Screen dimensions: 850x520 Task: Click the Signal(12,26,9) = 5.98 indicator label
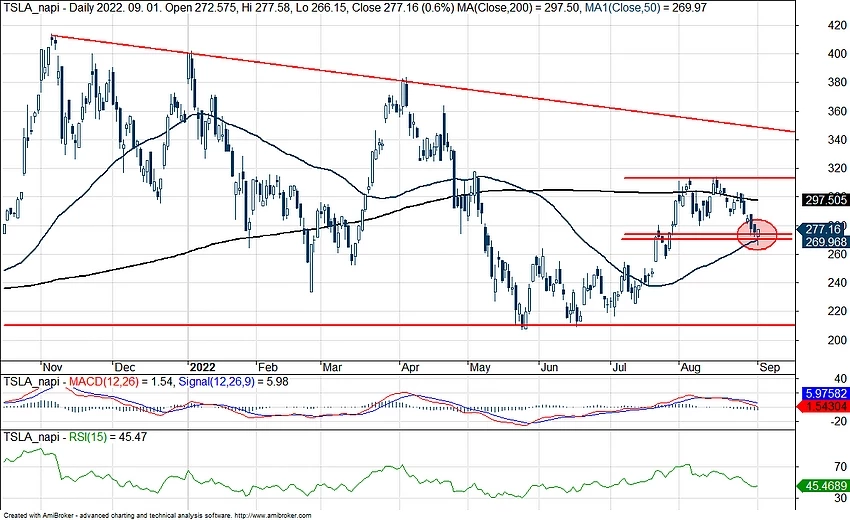click(x=233, y=382)
